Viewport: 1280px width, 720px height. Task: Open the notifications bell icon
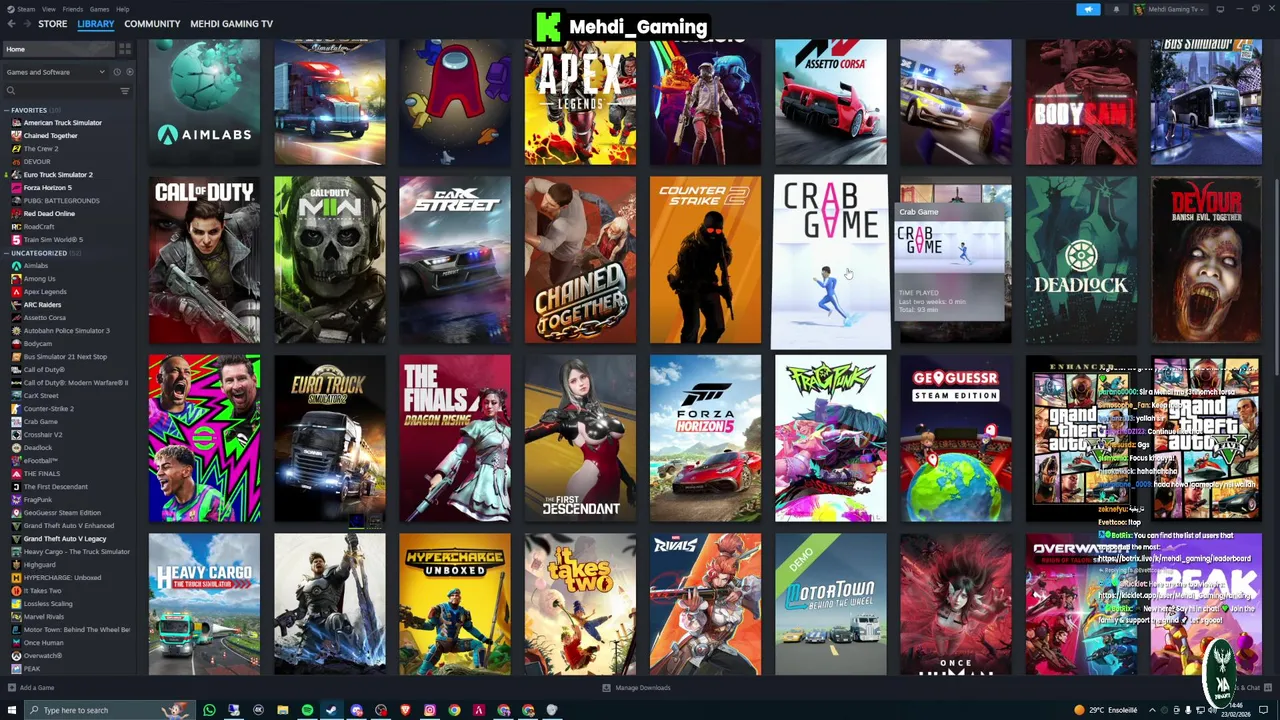1116,9
